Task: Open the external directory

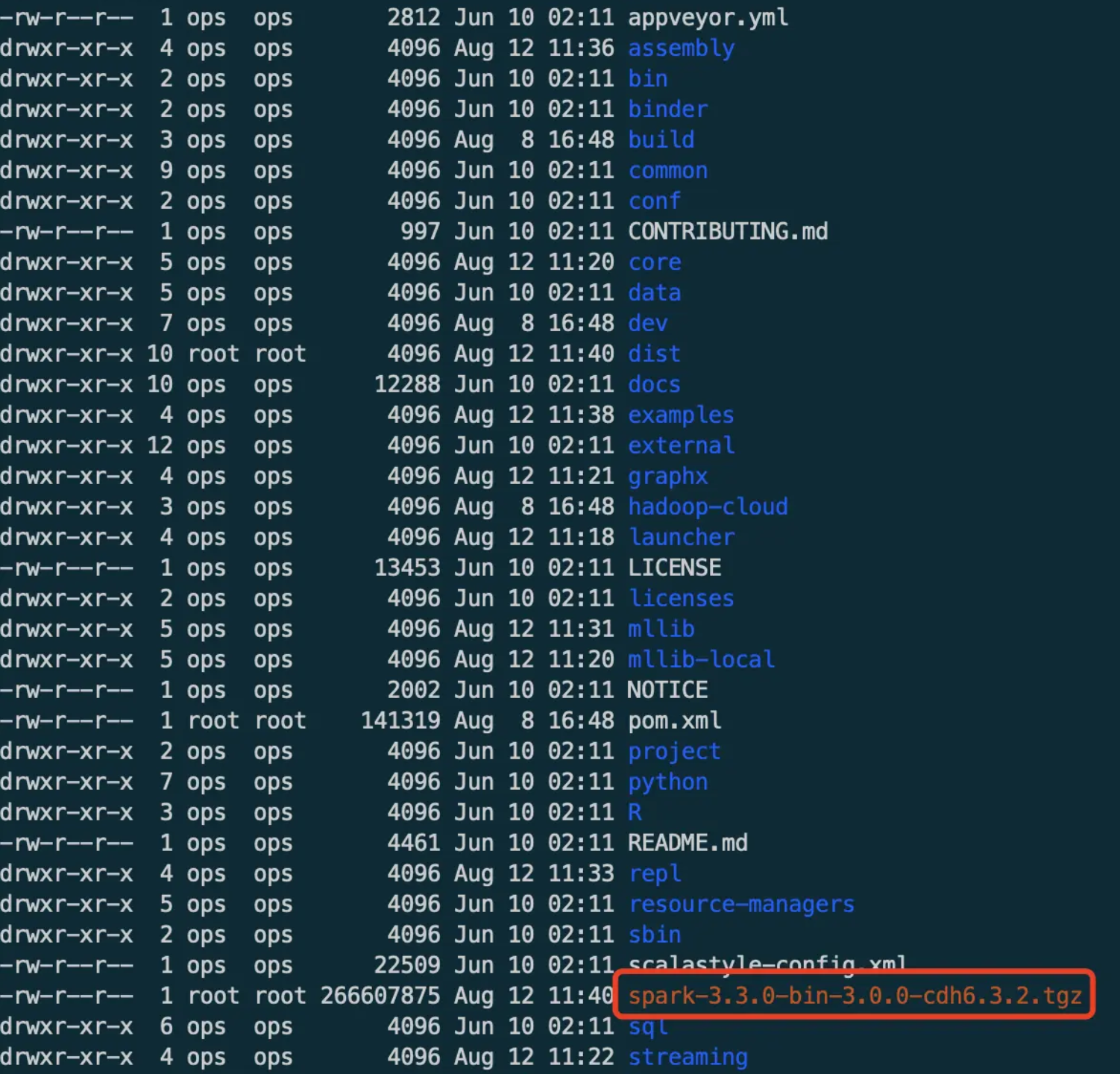Action: 681,445
